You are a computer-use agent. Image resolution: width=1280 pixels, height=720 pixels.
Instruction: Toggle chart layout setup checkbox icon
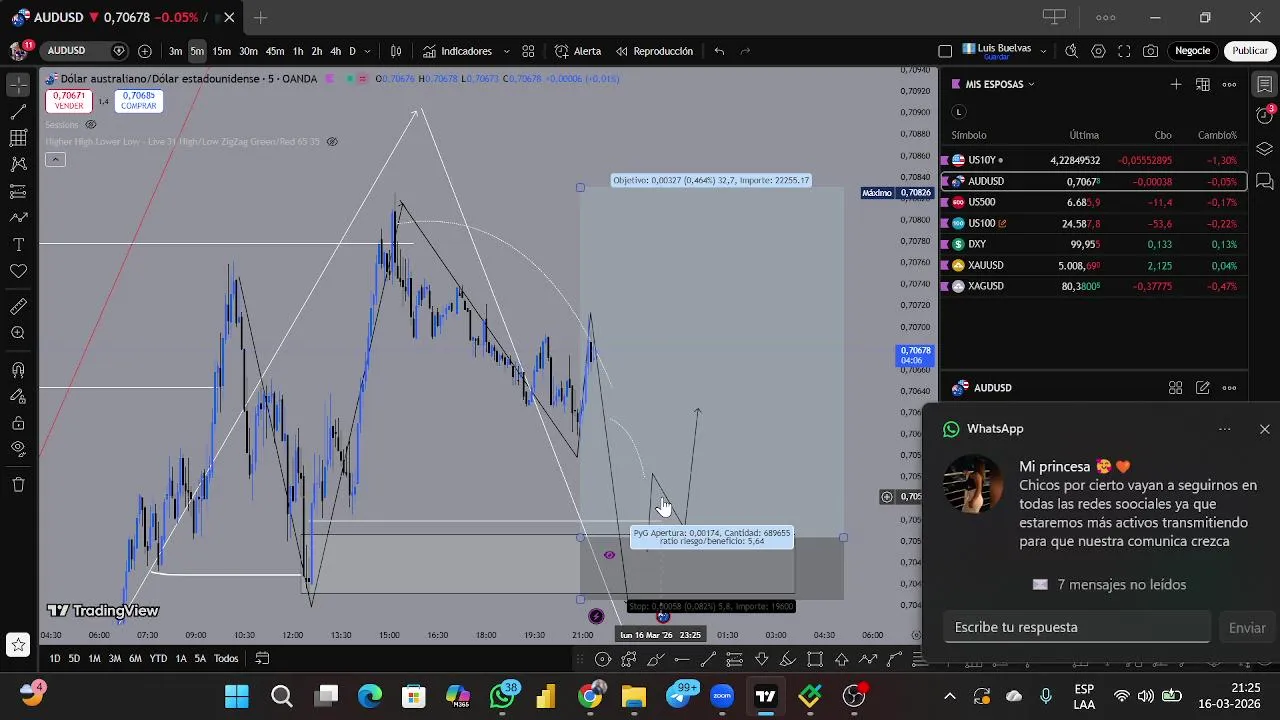coord(945,51)
